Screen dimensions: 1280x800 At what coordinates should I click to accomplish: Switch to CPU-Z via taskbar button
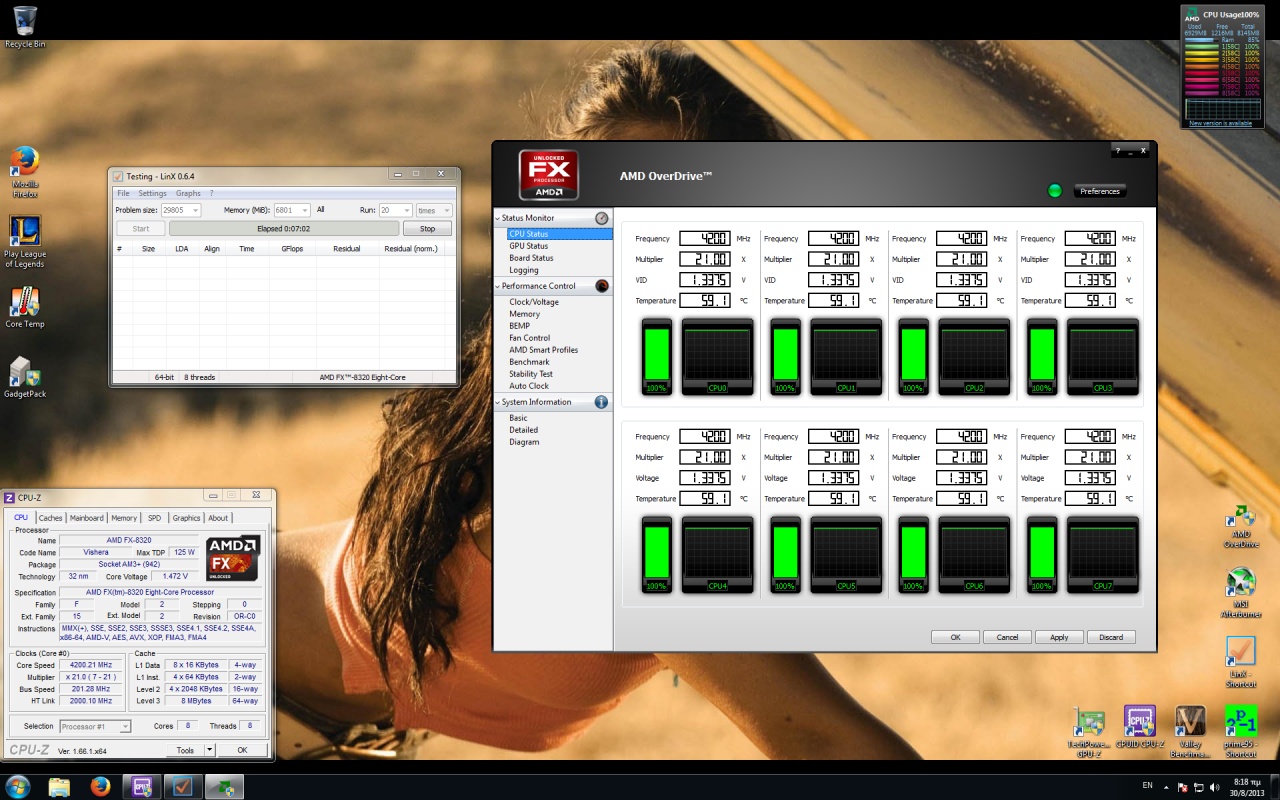(142, 786)
